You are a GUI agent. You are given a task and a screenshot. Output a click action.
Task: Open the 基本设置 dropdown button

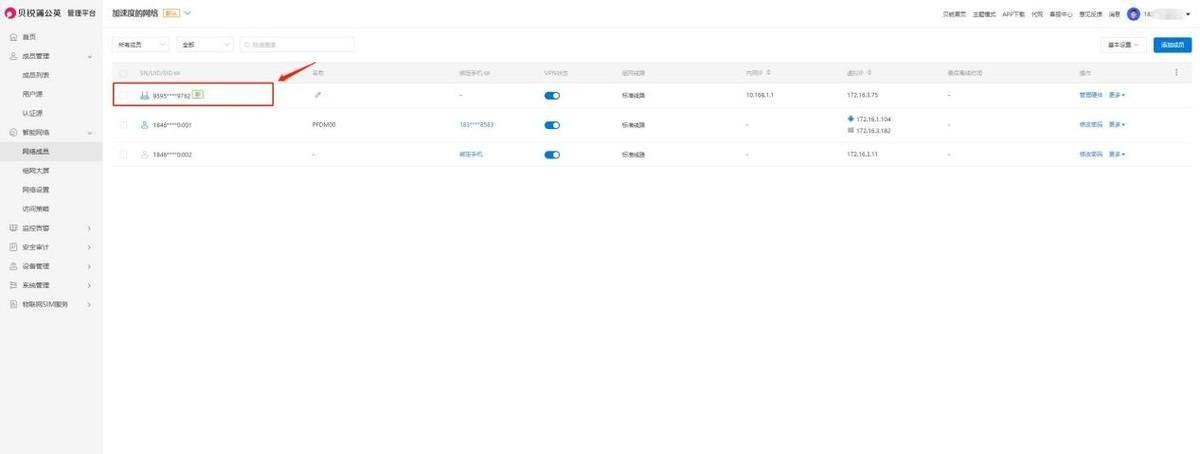1124,45
